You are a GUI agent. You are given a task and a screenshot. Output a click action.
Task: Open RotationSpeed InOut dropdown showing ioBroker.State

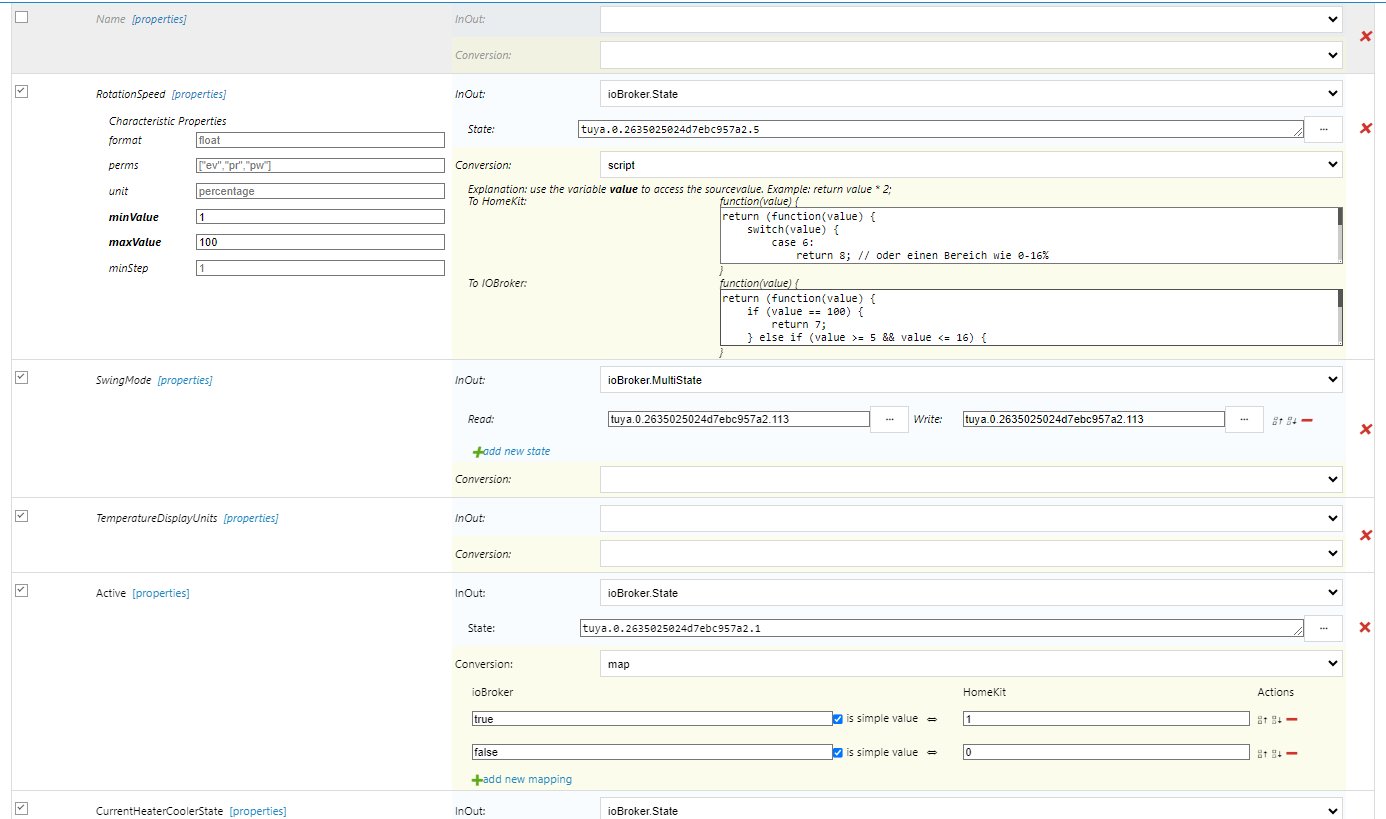971,94
